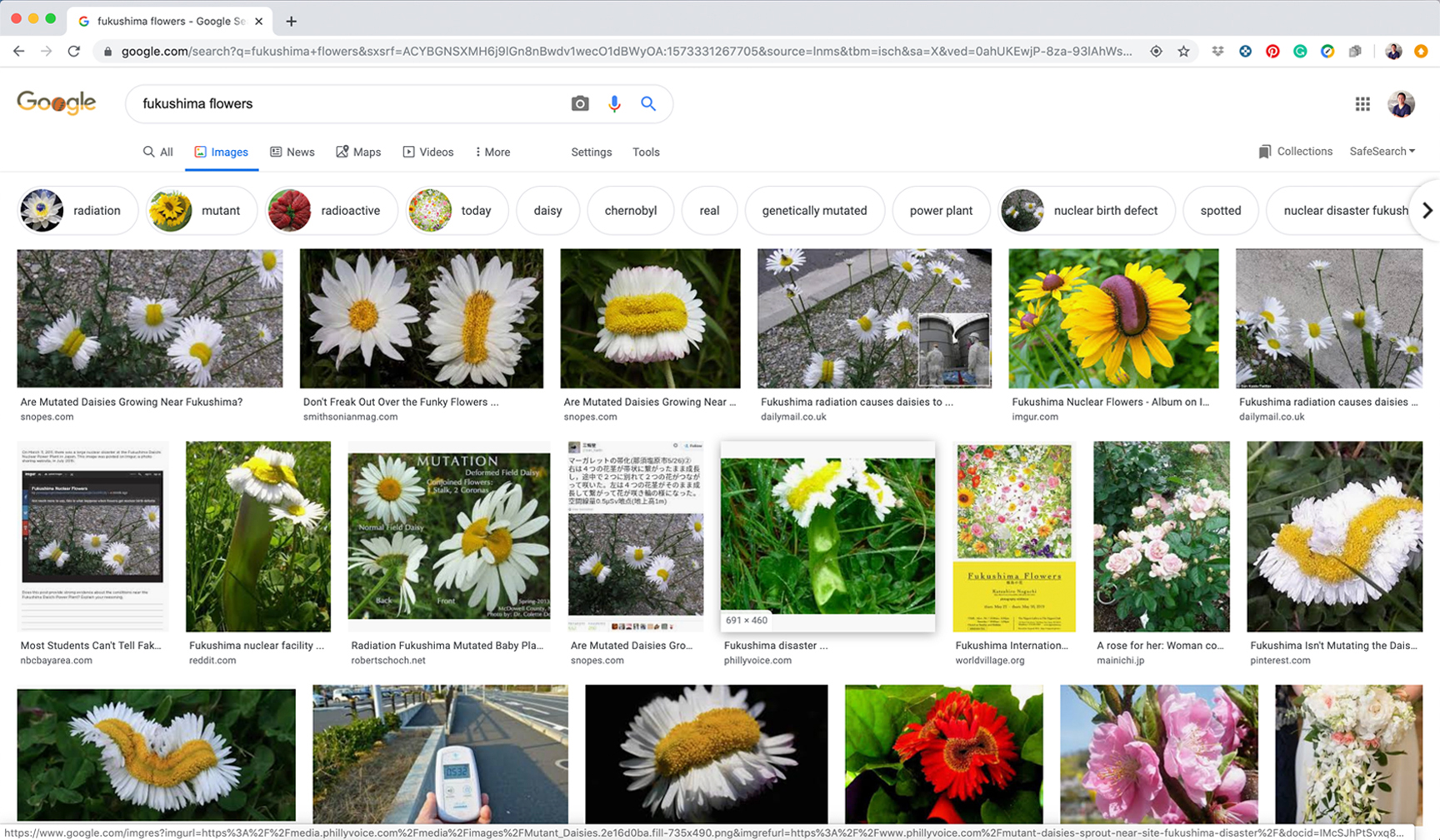Filter by the radiation chip
Screen dimensions: 1440x840
[x=77, y=211]
